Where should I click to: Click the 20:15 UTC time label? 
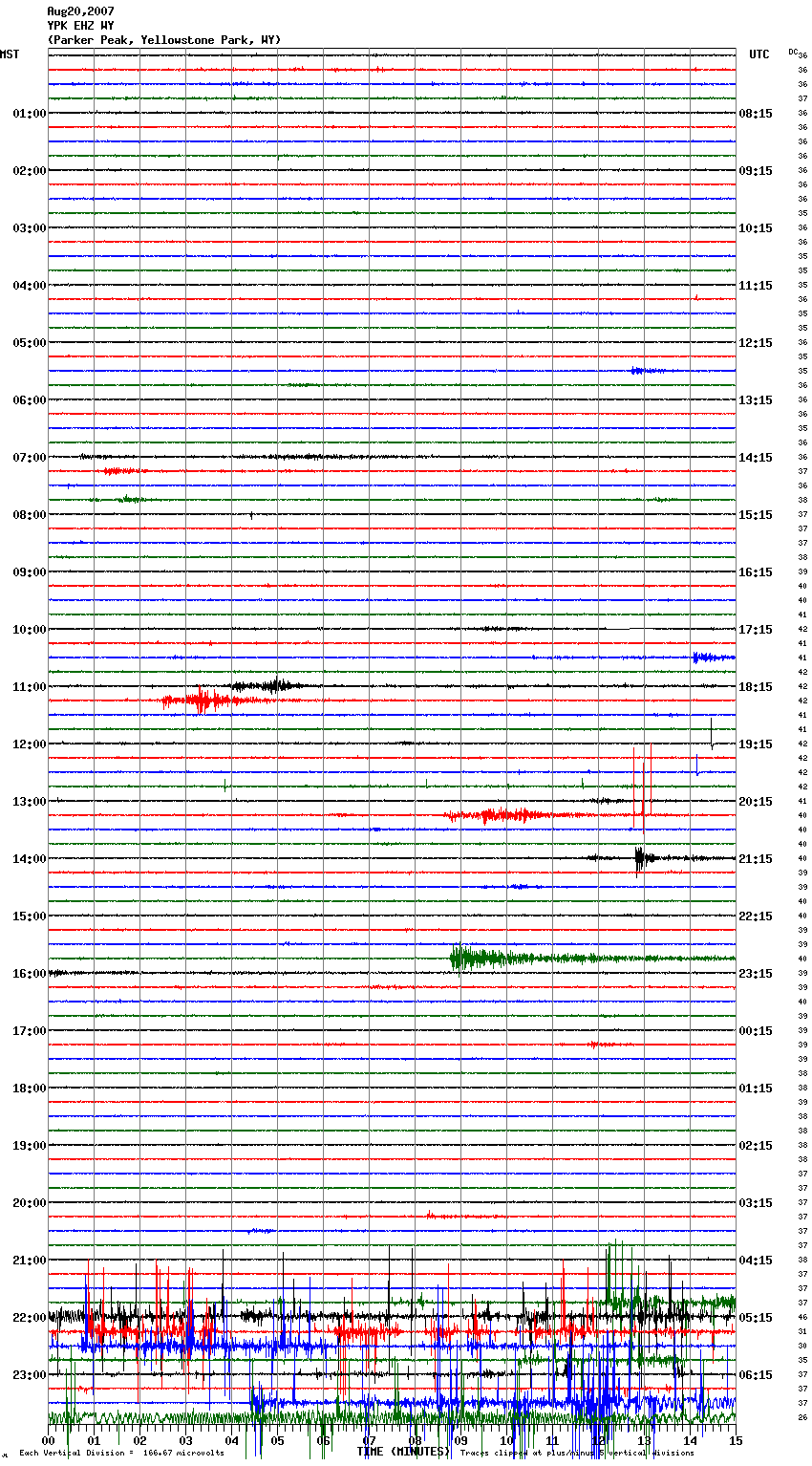point(756,802)
